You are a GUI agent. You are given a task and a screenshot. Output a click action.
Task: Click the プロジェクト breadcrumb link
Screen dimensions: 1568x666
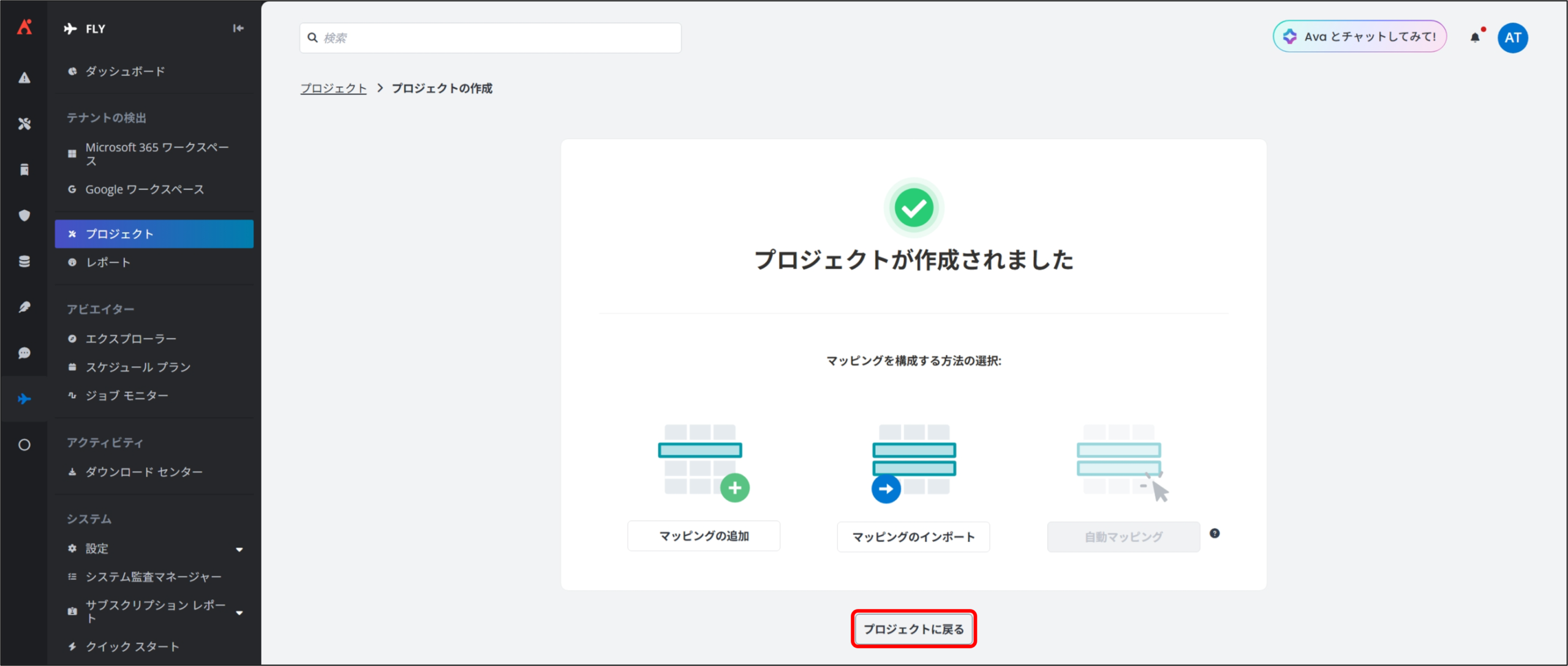(333, 89)
